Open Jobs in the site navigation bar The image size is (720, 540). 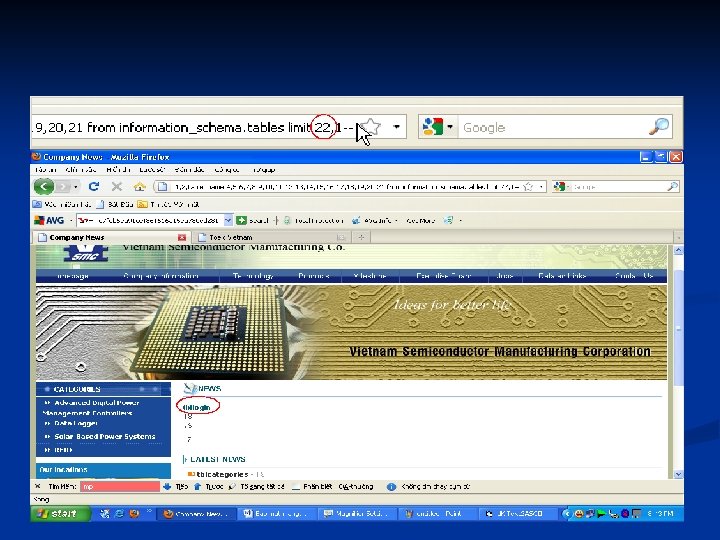coord(505,276)
